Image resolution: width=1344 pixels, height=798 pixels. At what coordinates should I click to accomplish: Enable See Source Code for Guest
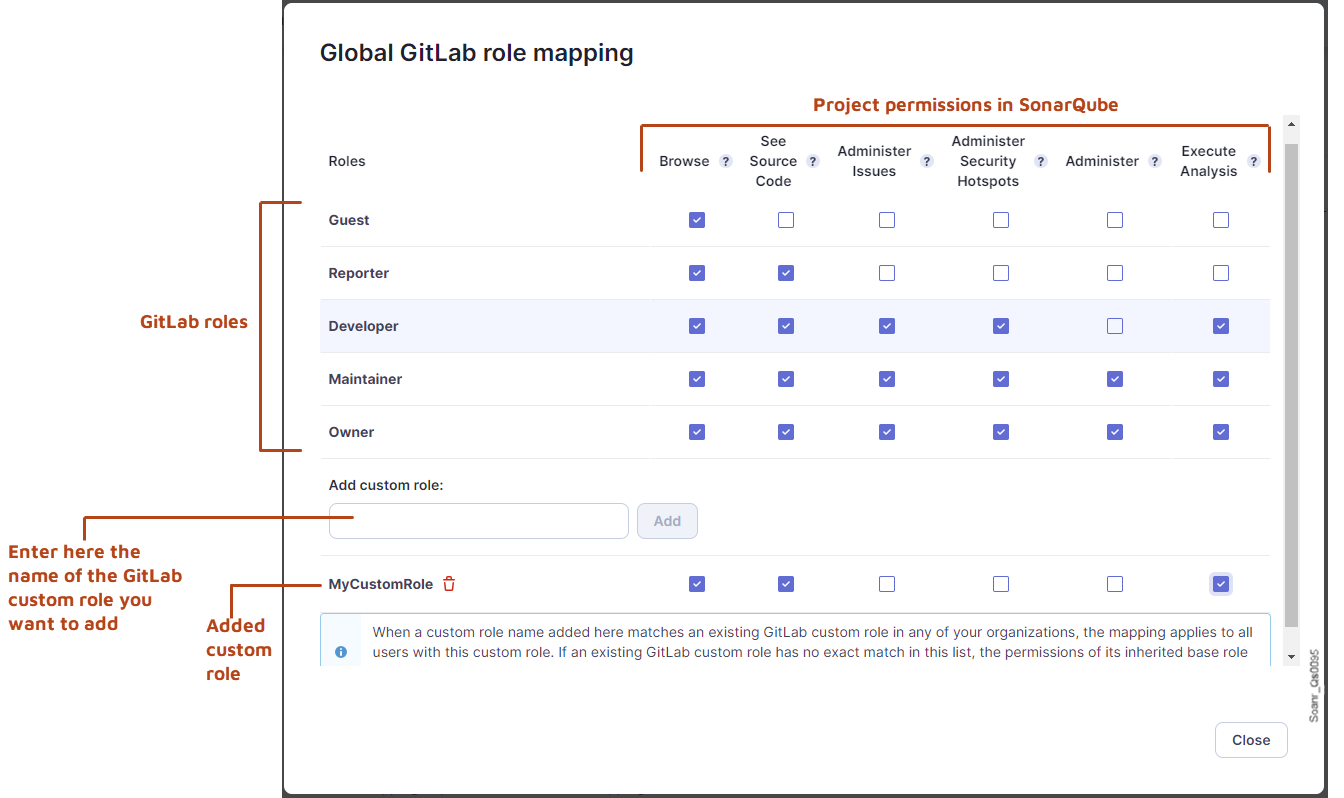pos(786,219)
